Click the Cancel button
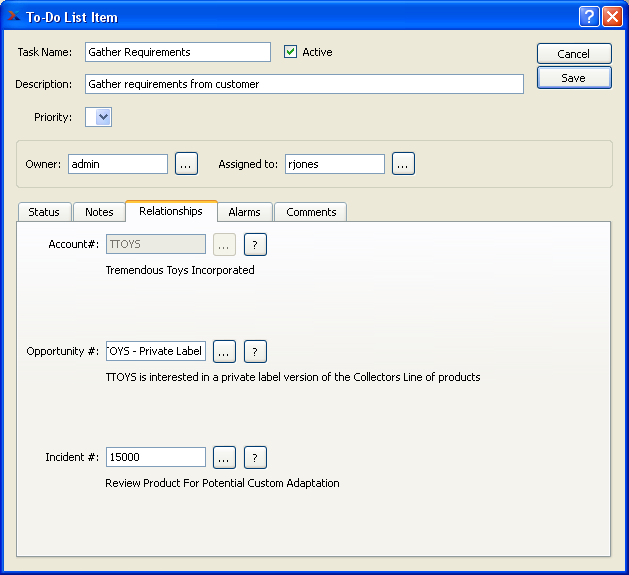The width and height of the screenshot is (629, 575). pyautogui.click(x=574, y=54)
